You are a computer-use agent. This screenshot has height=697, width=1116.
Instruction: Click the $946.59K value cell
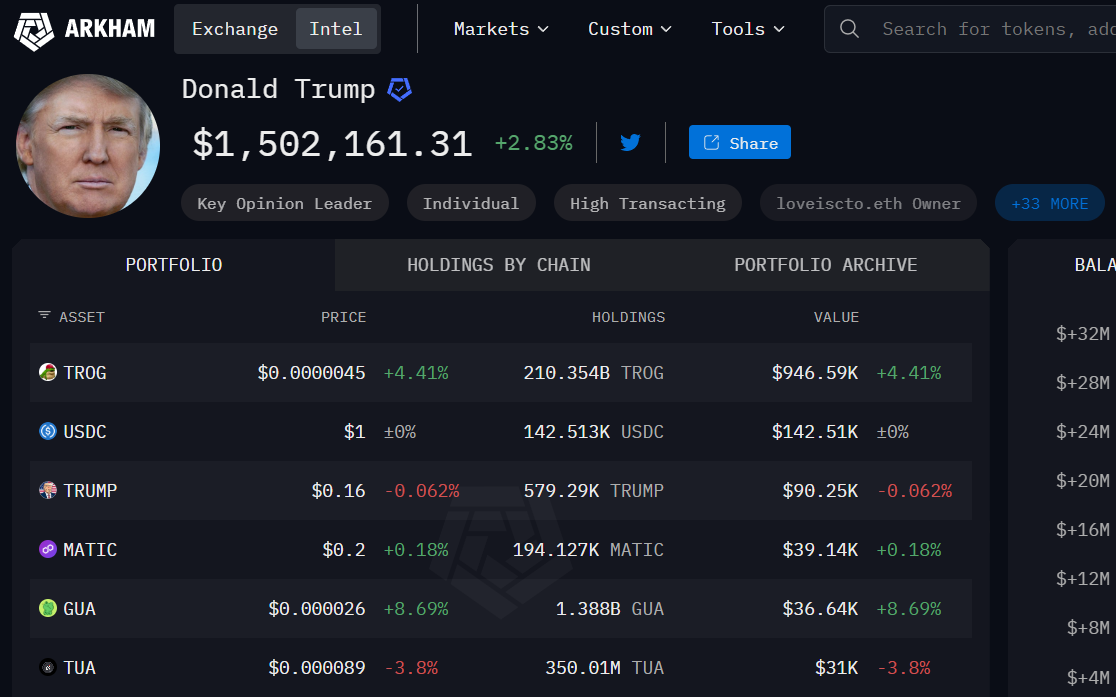[815, 373]
